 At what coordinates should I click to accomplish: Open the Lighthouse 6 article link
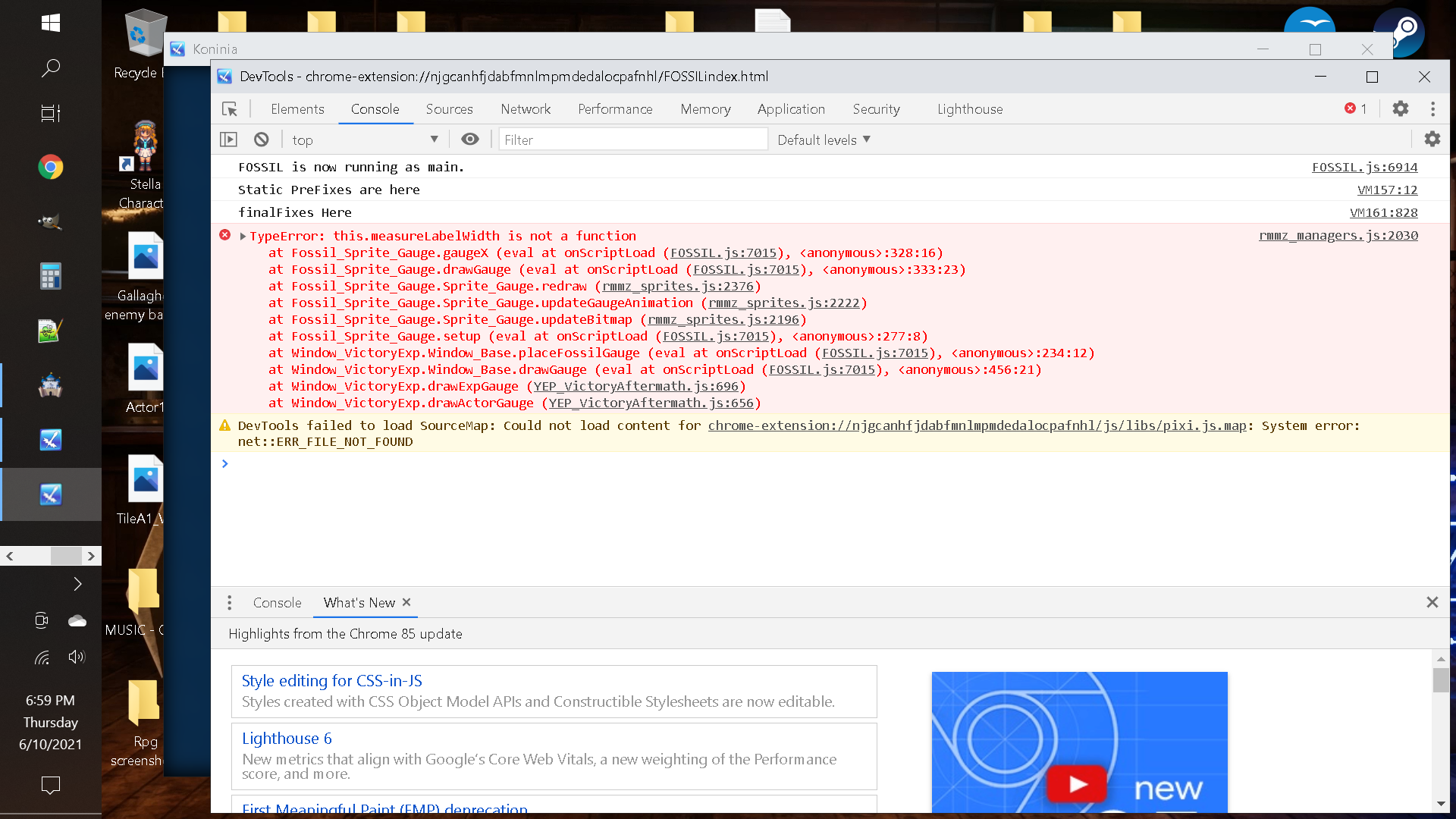pyautogui.click(x=287, y=738)
